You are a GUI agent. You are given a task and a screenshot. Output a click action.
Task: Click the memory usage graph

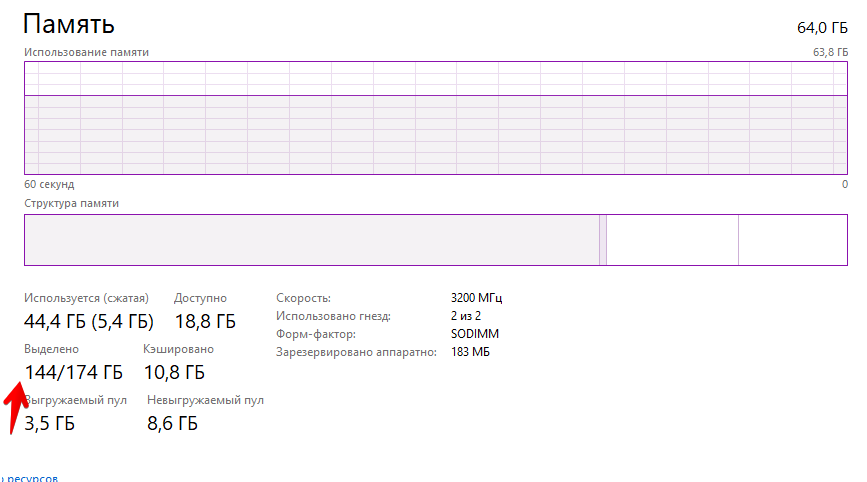click(436, 118)
